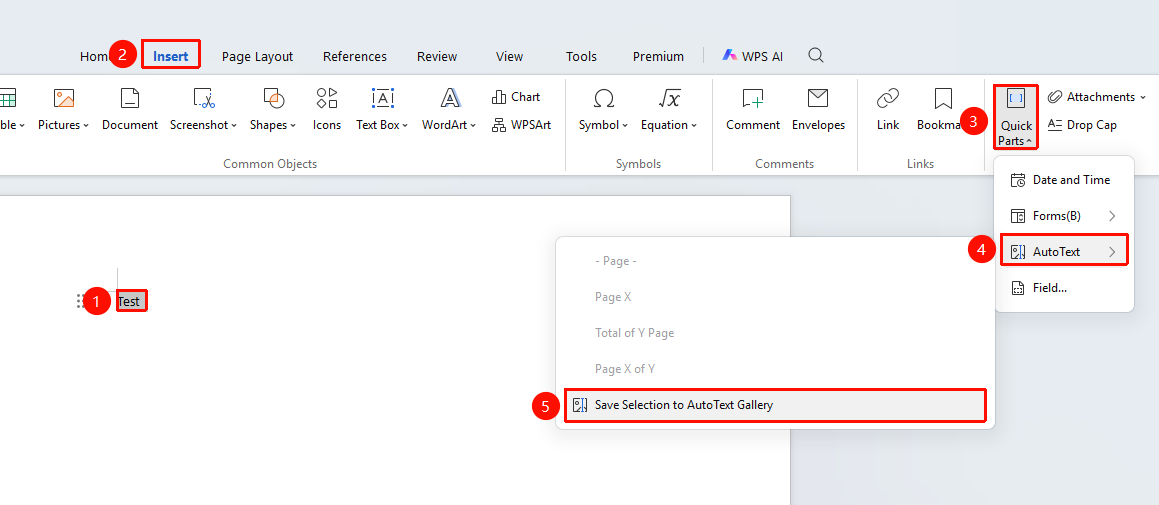Select Field... in Quick Parts menu
Image resolution: width=1159 pixels, height=505 pixels.
click(1064, 288)
